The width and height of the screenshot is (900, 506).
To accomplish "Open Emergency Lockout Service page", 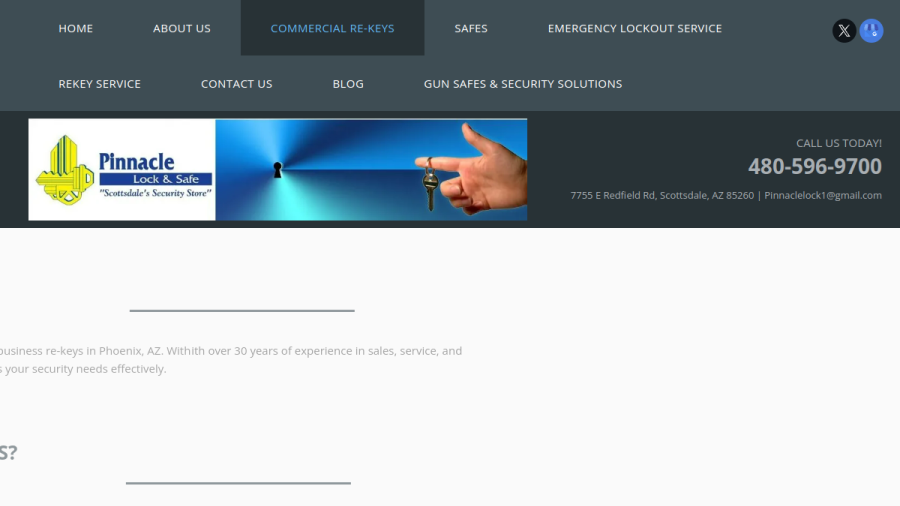I will 635,28.
